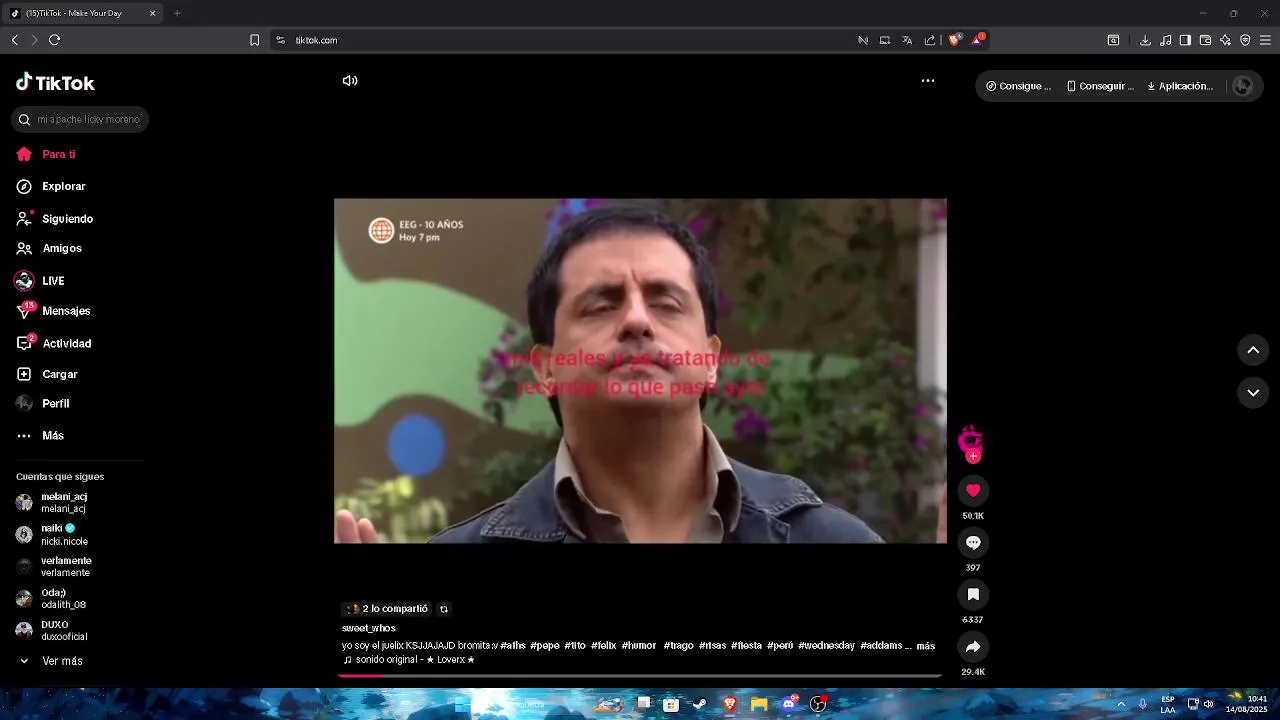Mute the video with the speaker icon
Image resolution: width=1280 pixels, height=720 pixels.
click(350, 81)
